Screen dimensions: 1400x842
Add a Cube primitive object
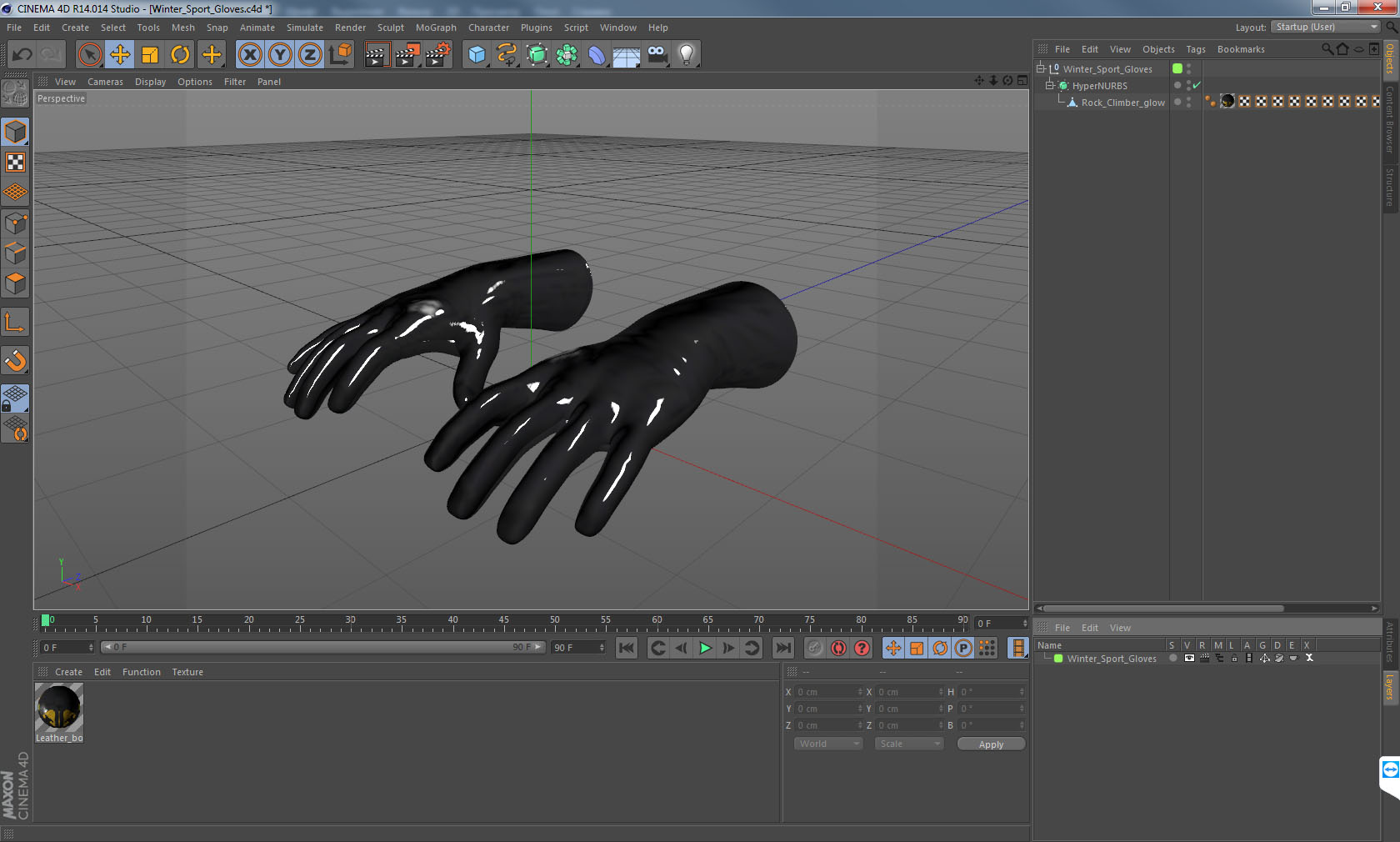tap(477, 55)
